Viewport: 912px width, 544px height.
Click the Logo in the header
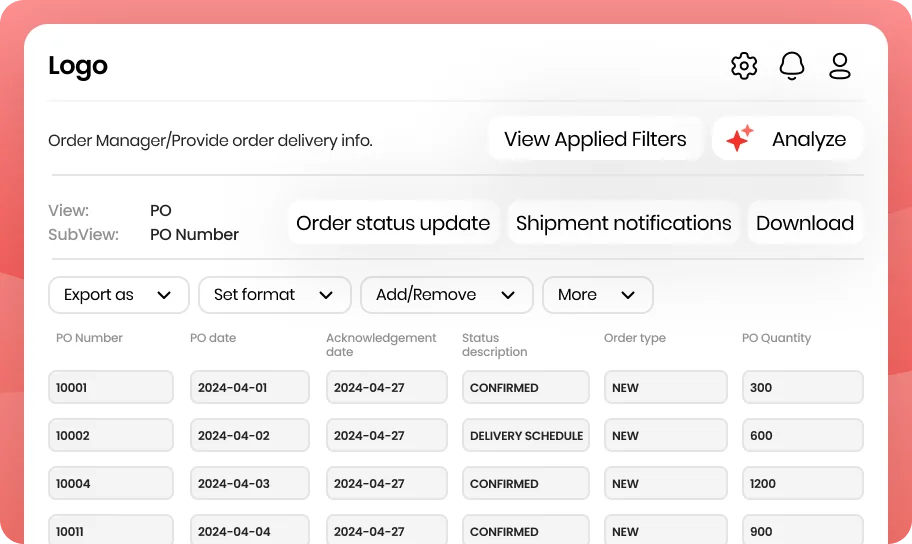point(78,65)
